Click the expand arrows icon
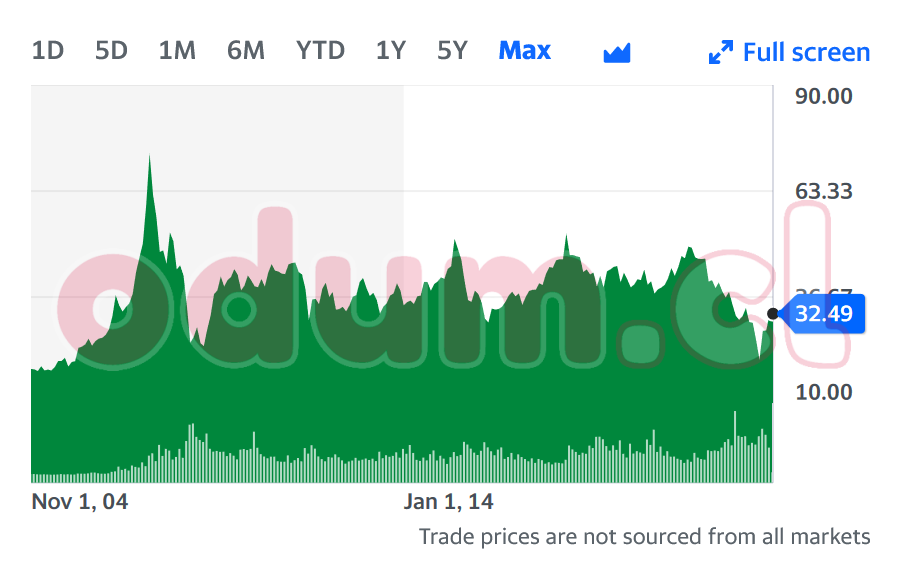This screenshot has height=572, width=902. [720, 53]
